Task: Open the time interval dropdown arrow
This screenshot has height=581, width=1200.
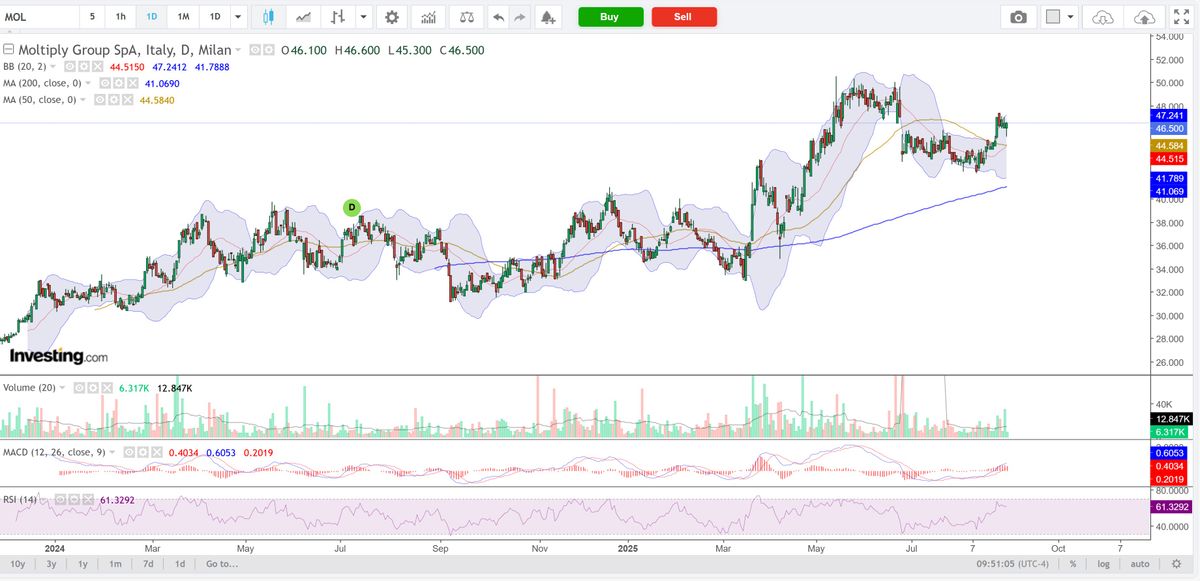Action: [237, 17]
